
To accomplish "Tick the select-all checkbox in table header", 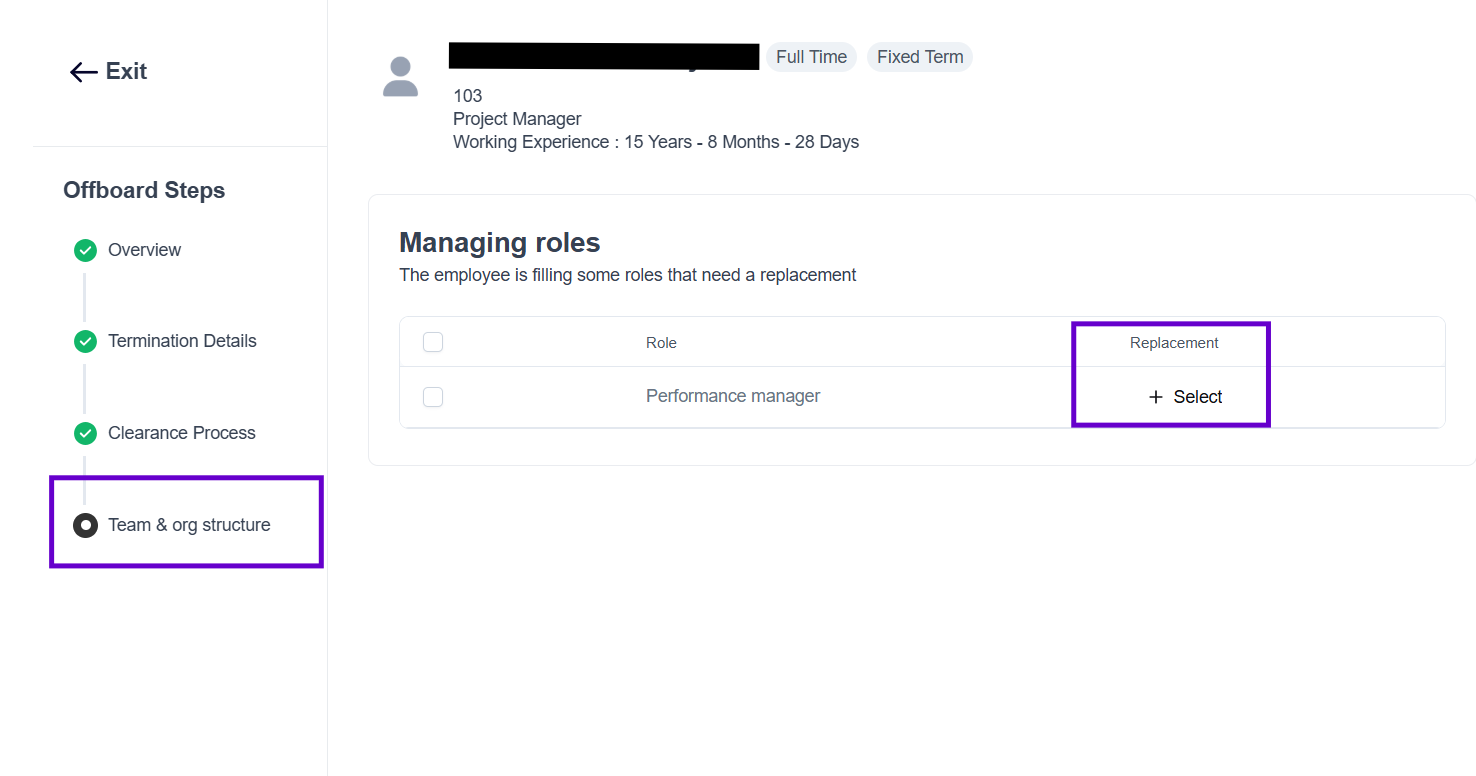I will click(433, 343).
